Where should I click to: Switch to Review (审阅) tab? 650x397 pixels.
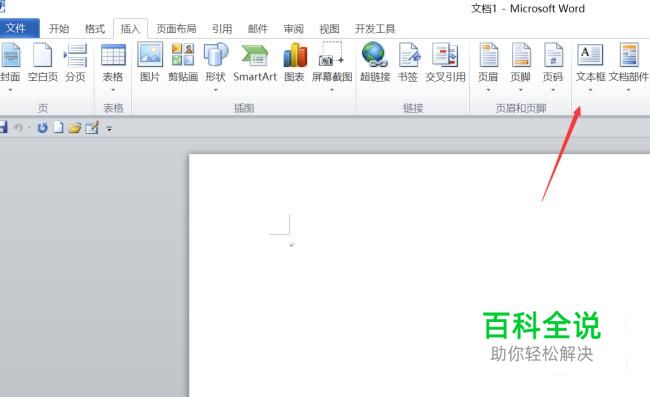click(x=293, y=29)
